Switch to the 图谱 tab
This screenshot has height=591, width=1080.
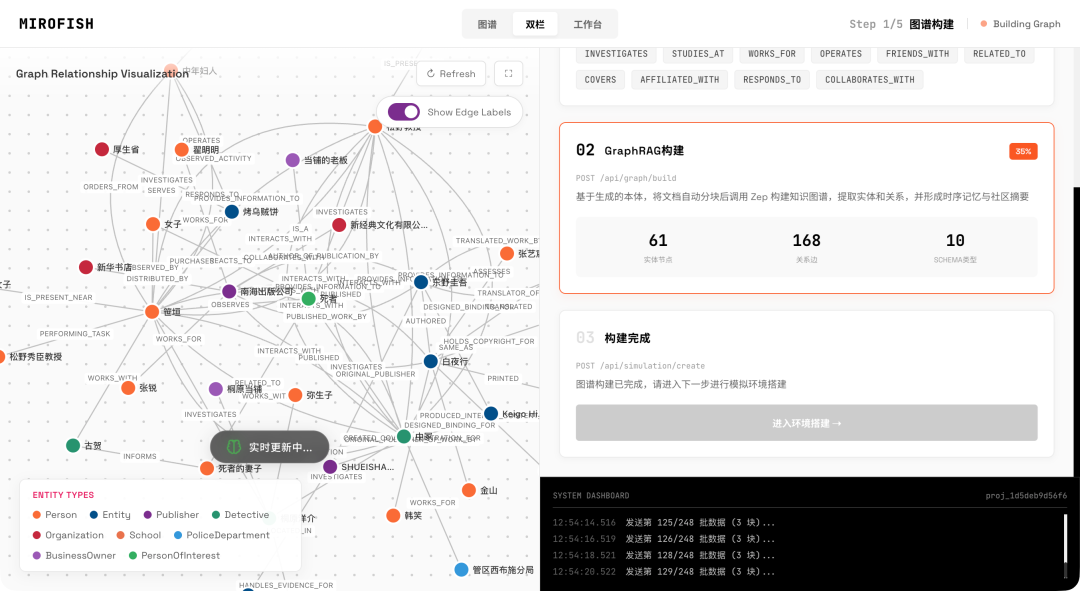click(487, 24)
